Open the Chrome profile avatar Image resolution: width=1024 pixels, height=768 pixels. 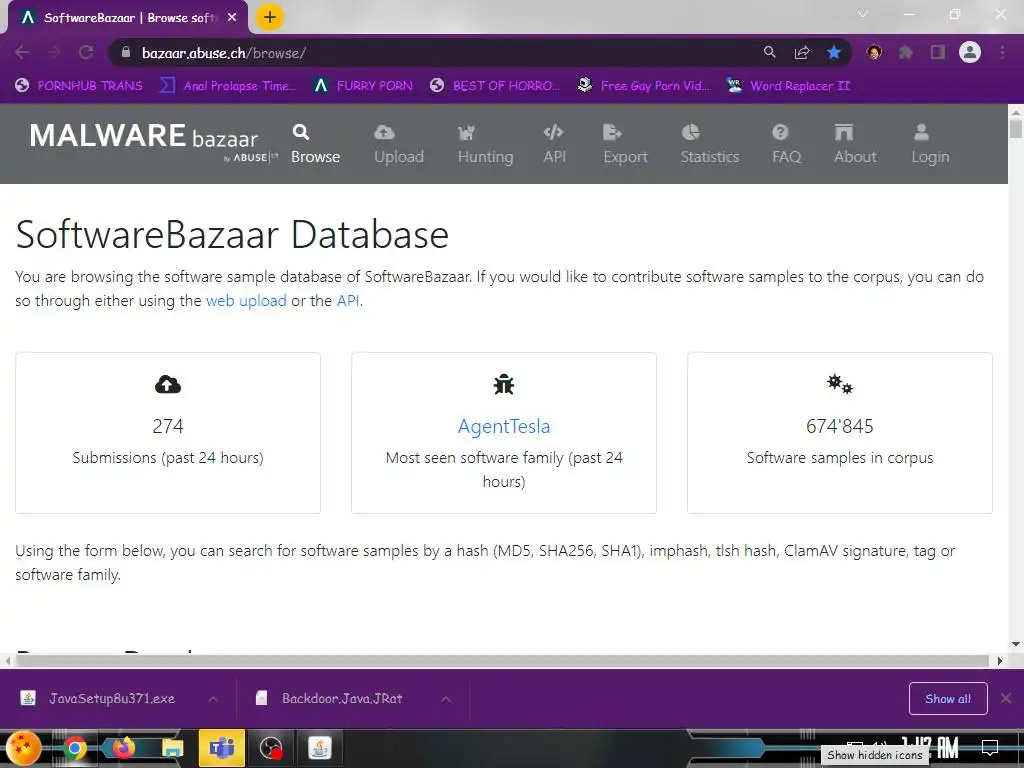click(x=970, y=52)
